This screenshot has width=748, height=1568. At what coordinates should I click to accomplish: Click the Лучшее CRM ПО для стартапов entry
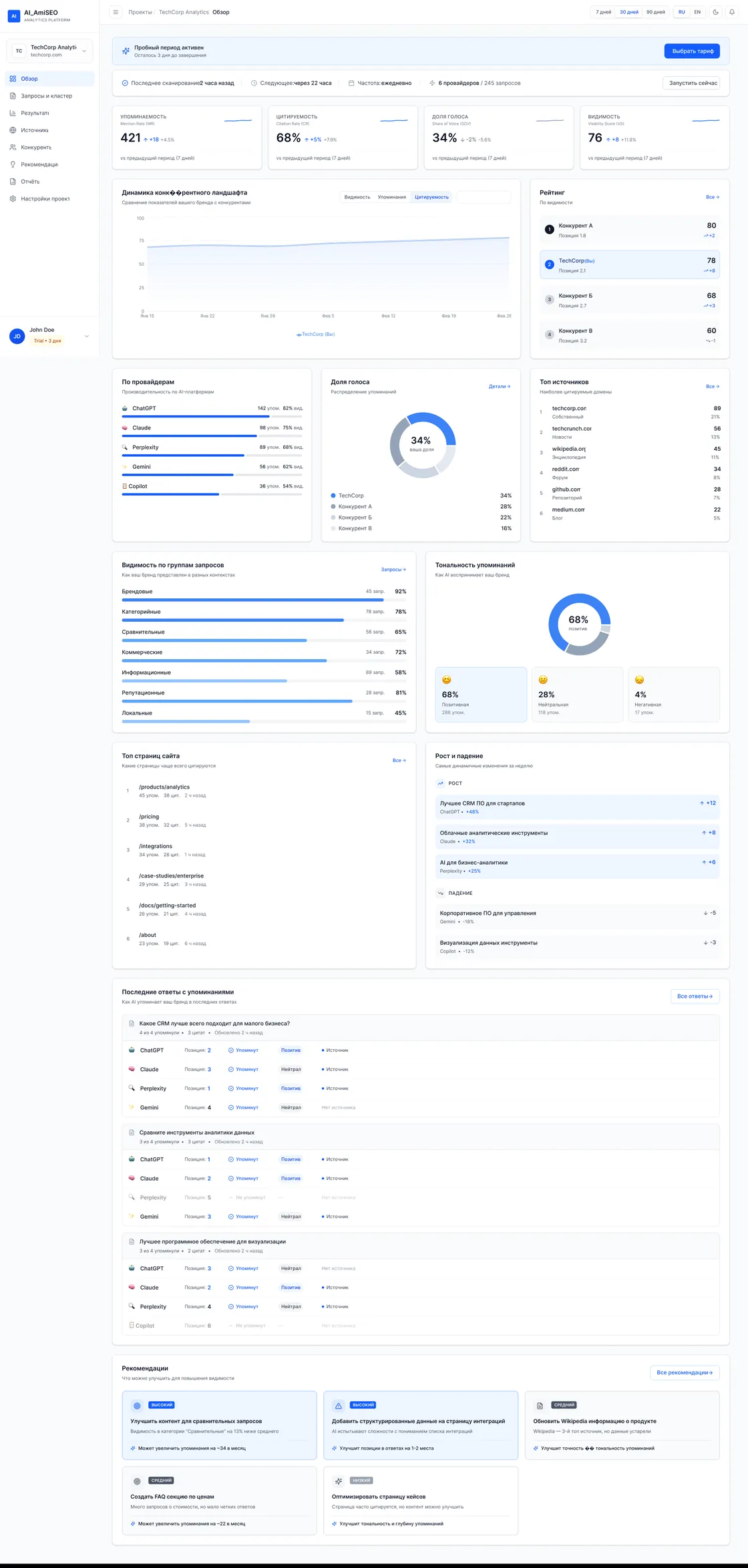coord(578,807)
